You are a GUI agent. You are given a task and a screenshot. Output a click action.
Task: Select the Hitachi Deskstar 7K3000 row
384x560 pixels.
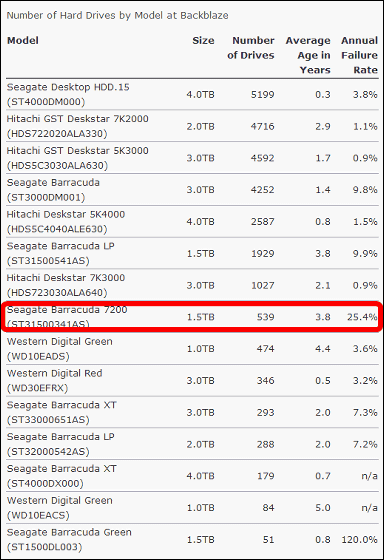point(192,285)
